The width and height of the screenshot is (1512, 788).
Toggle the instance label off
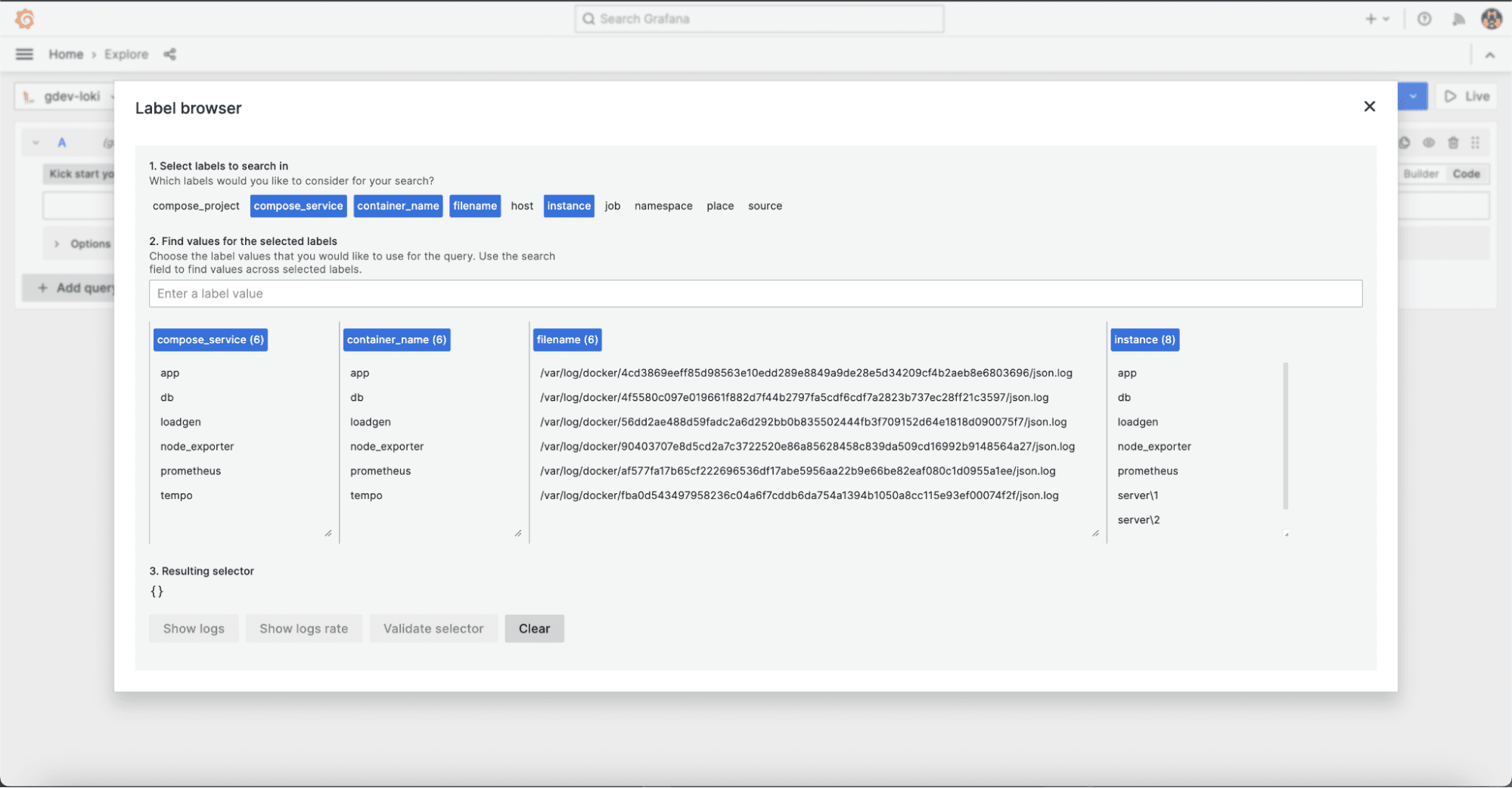point(569,206)
